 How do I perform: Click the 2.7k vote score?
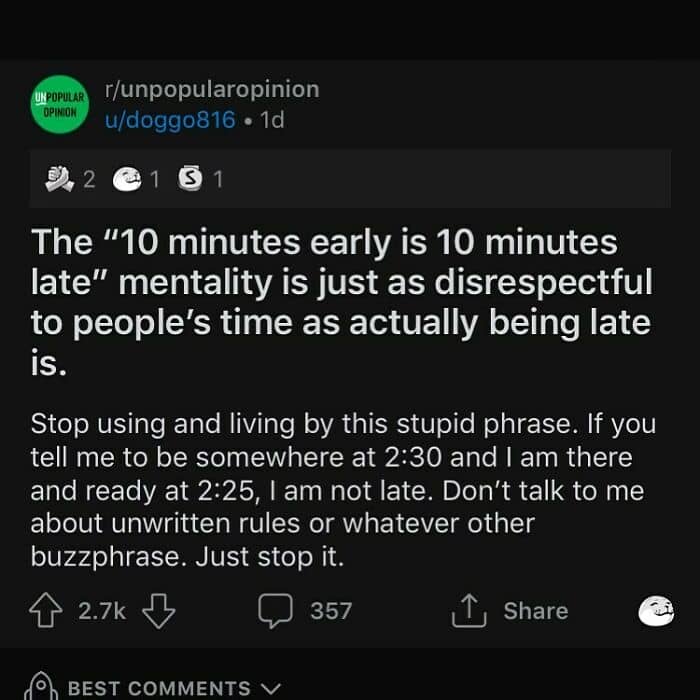[102, 611]
